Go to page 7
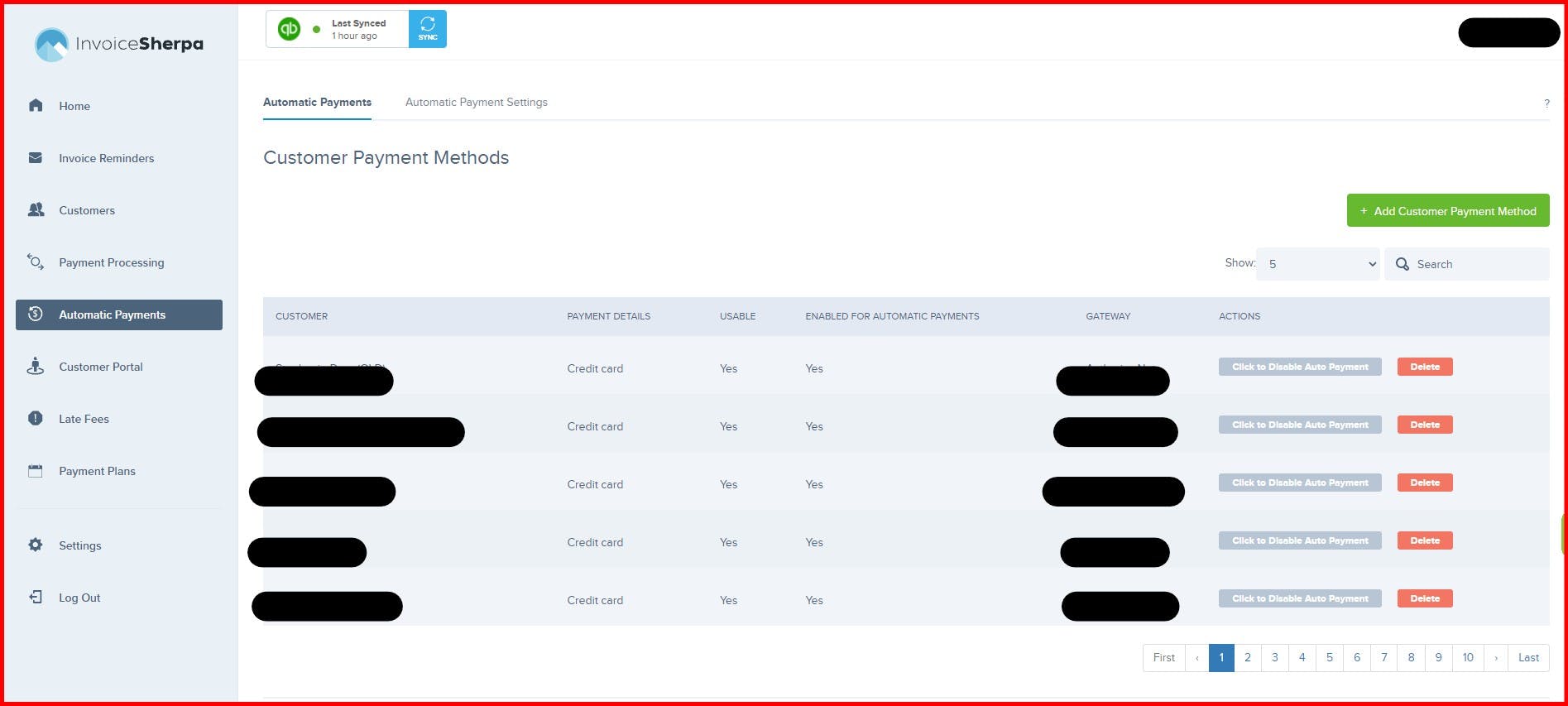 tap(1384, 658)
